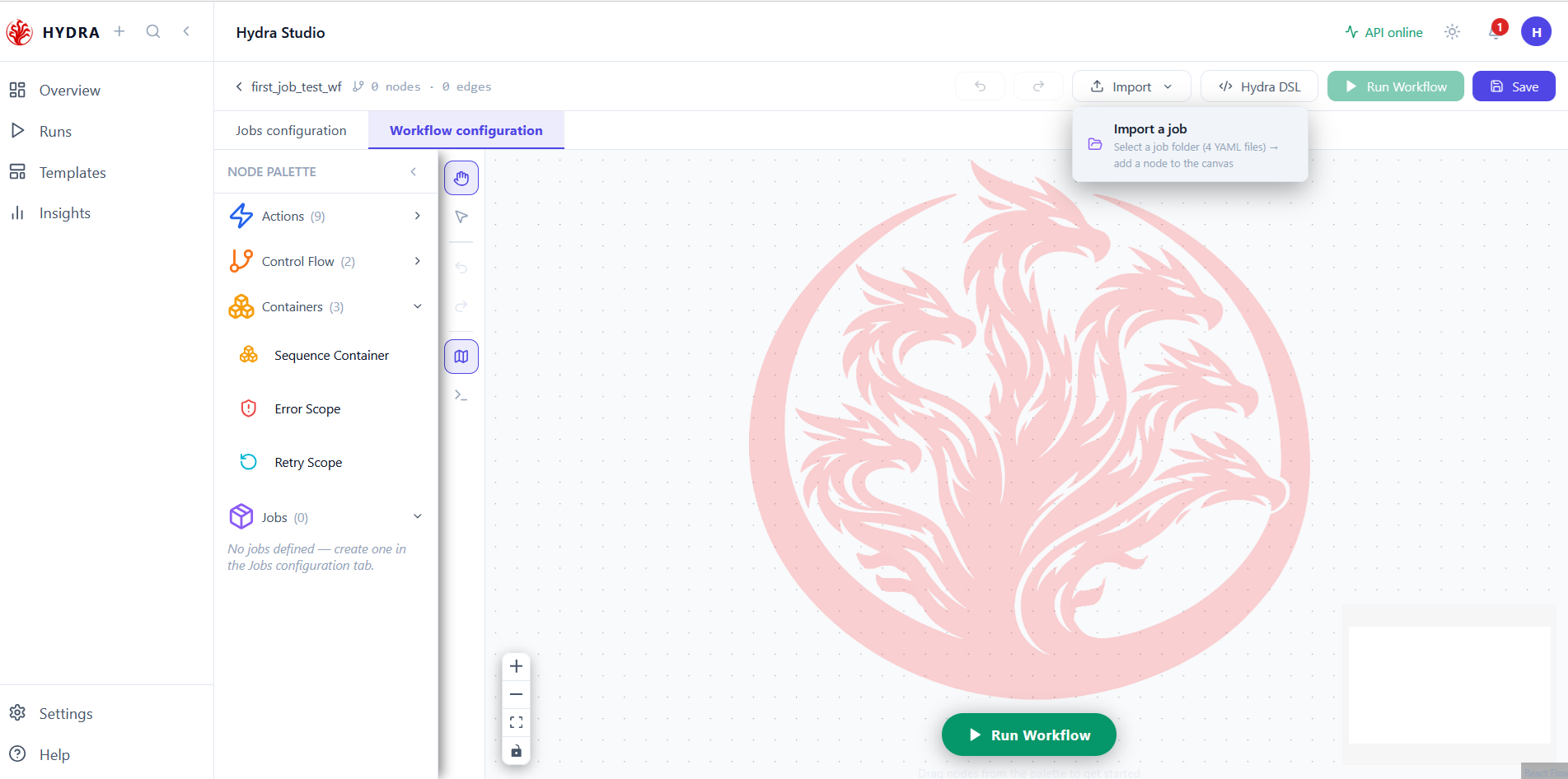1568x779 pixels.
Task: Select the Retry Scope node
Action: point(326,462)
